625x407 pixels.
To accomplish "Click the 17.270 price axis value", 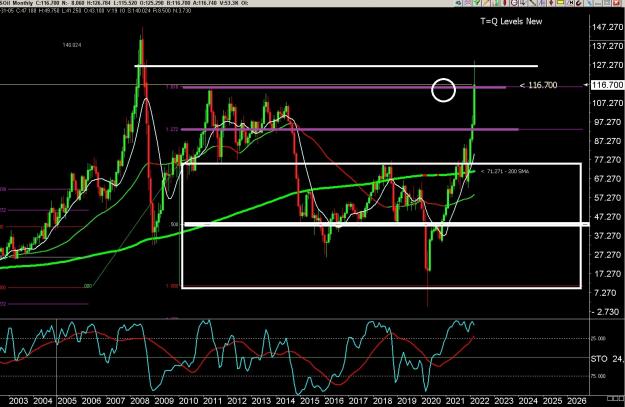I will pos(607,274).
